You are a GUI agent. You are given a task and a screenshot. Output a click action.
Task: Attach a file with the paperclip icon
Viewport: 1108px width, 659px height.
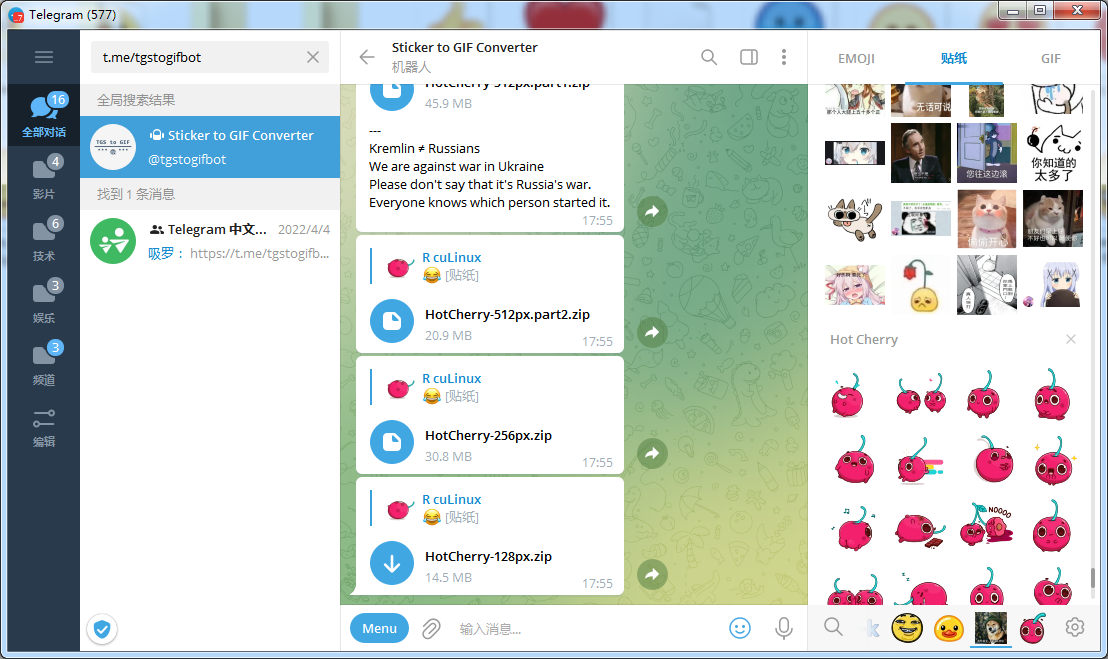click(x=431, y=629)
